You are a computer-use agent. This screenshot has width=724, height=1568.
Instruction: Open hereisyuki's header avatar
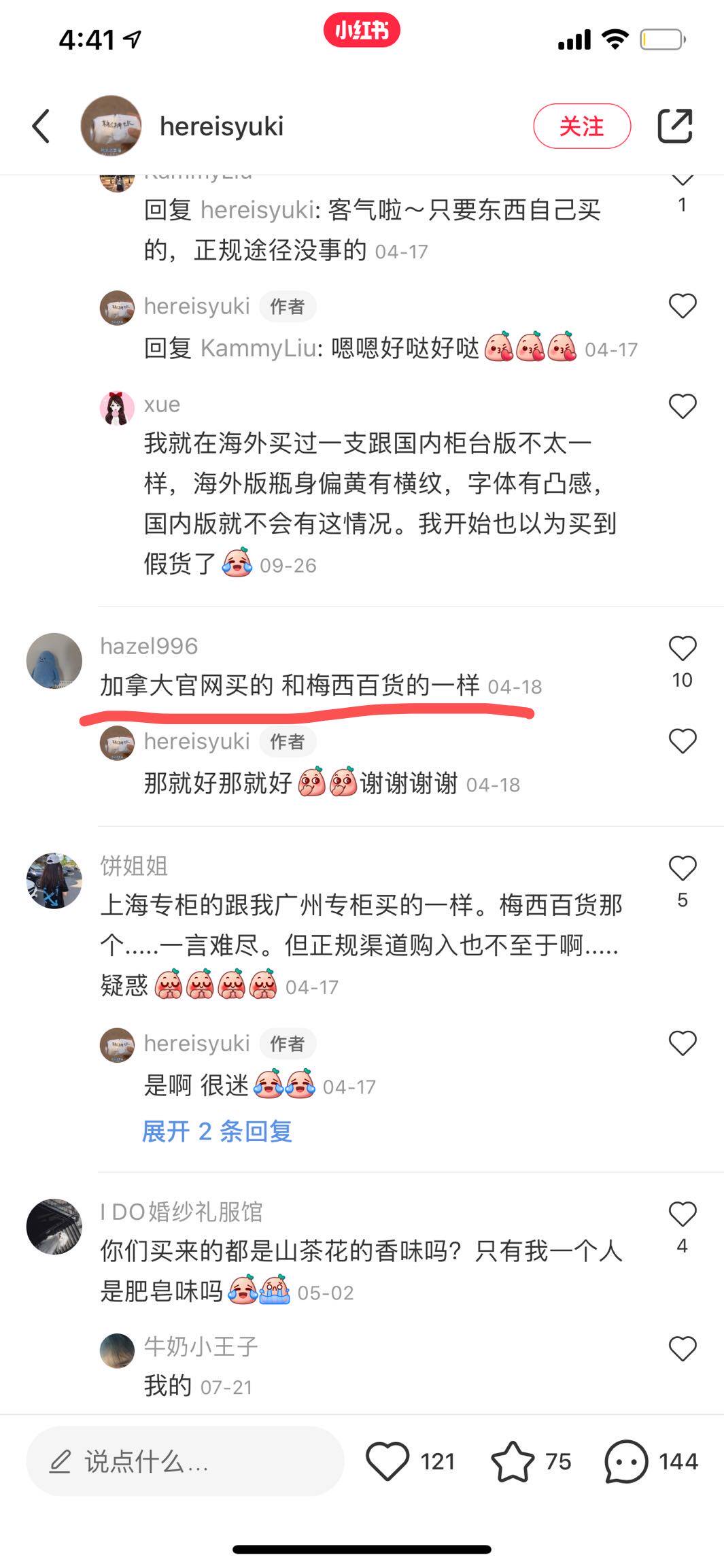(111, 126)
